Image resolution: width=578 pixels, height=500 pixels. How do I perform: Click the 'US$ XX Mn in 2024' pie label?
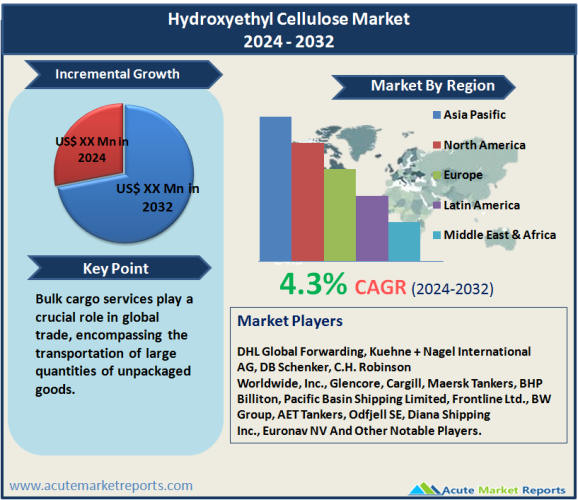pos(92,150)
